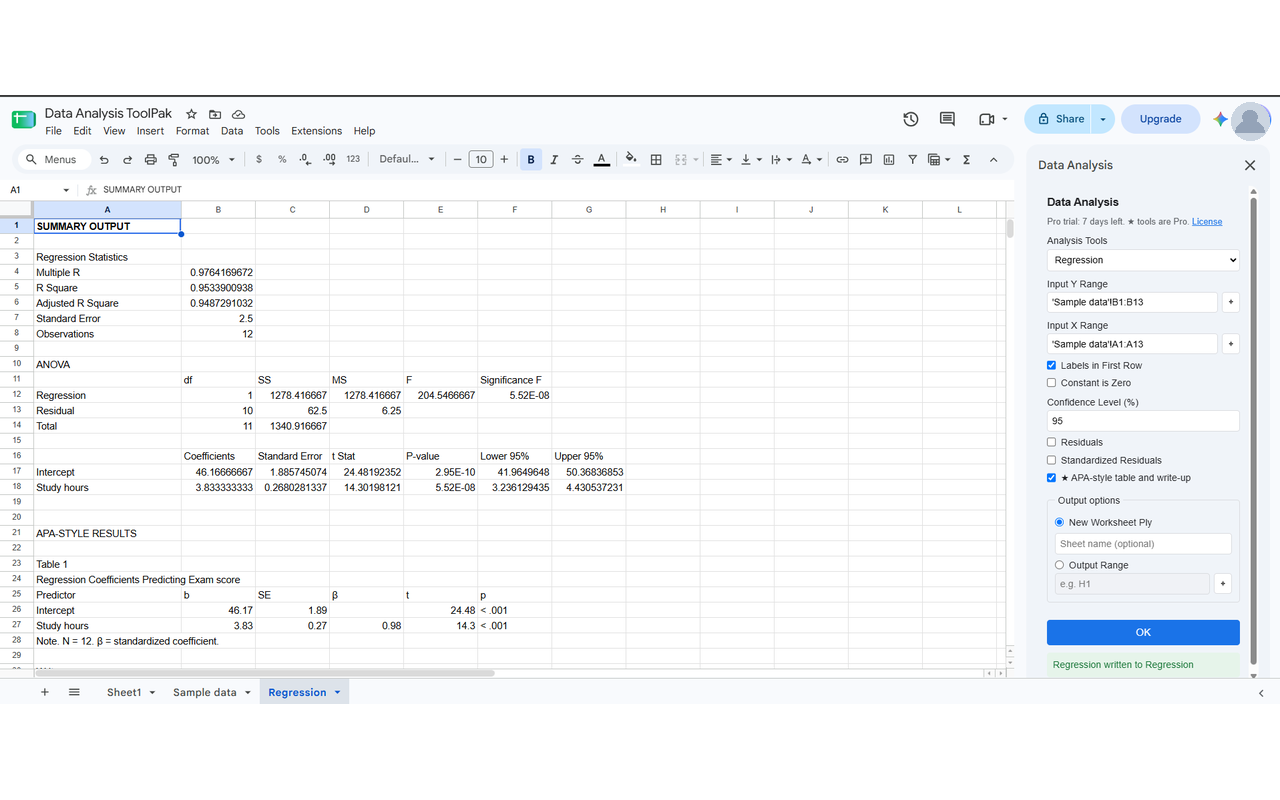Choose the Output Range radio button
Screen dimensions: 1280x800
click(1060, 565)
